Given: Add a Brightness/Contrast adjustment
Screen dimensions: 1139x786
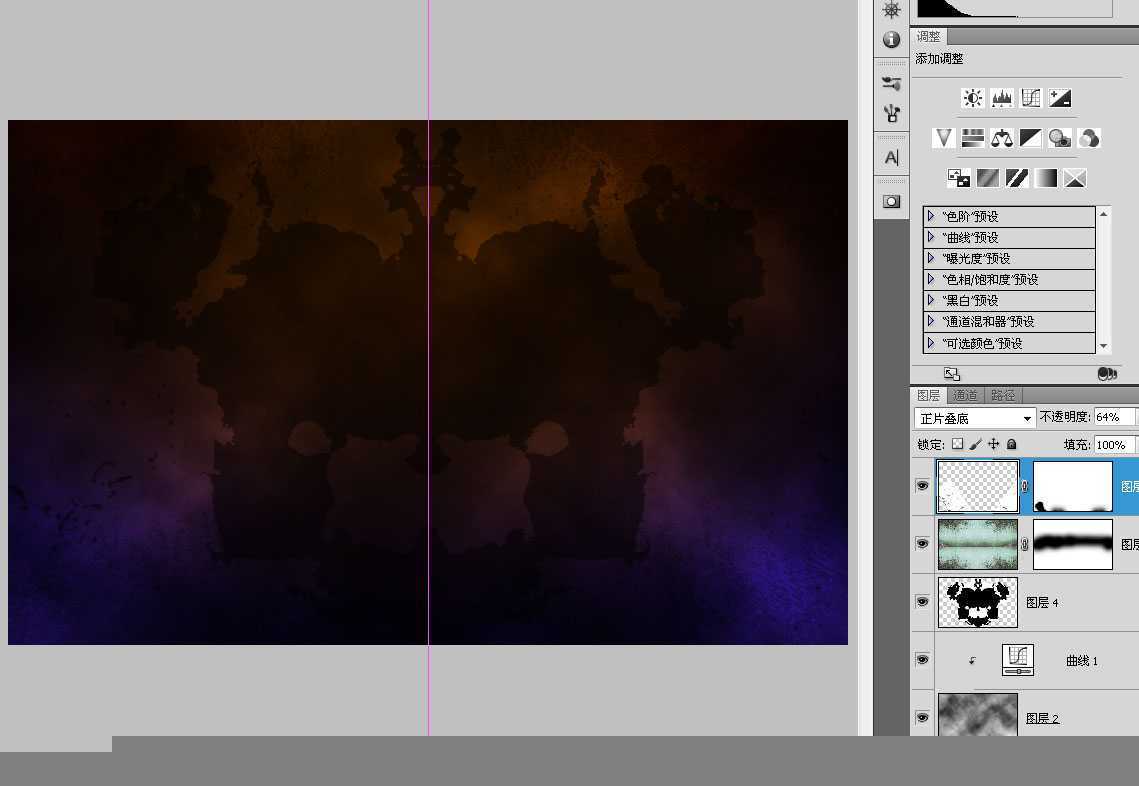Looking at the screenshot, I should 973,98.
